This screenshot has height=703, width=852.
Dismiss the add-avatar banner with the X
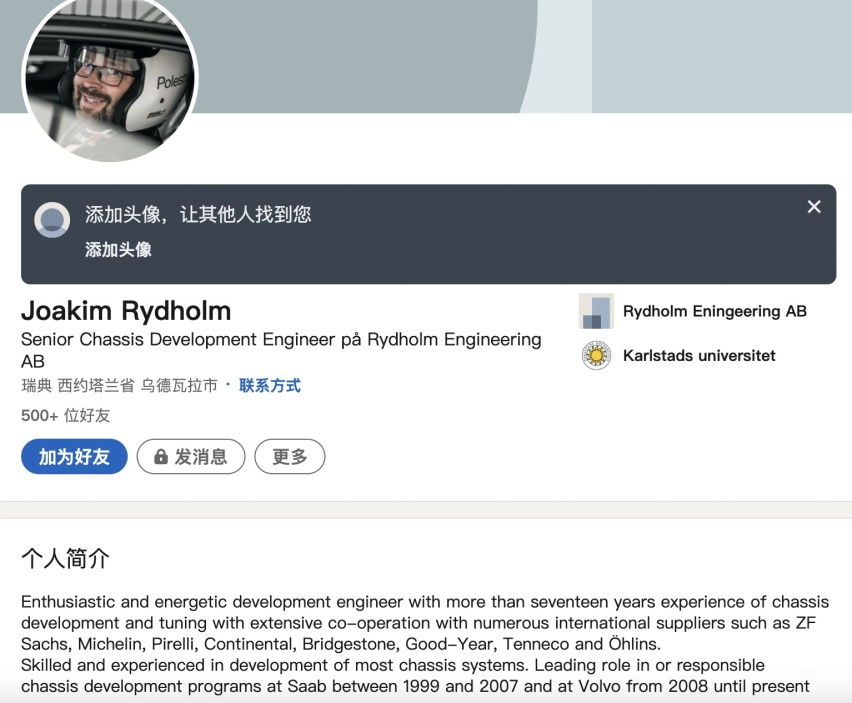pyautogui.click(x=813, y=206)
